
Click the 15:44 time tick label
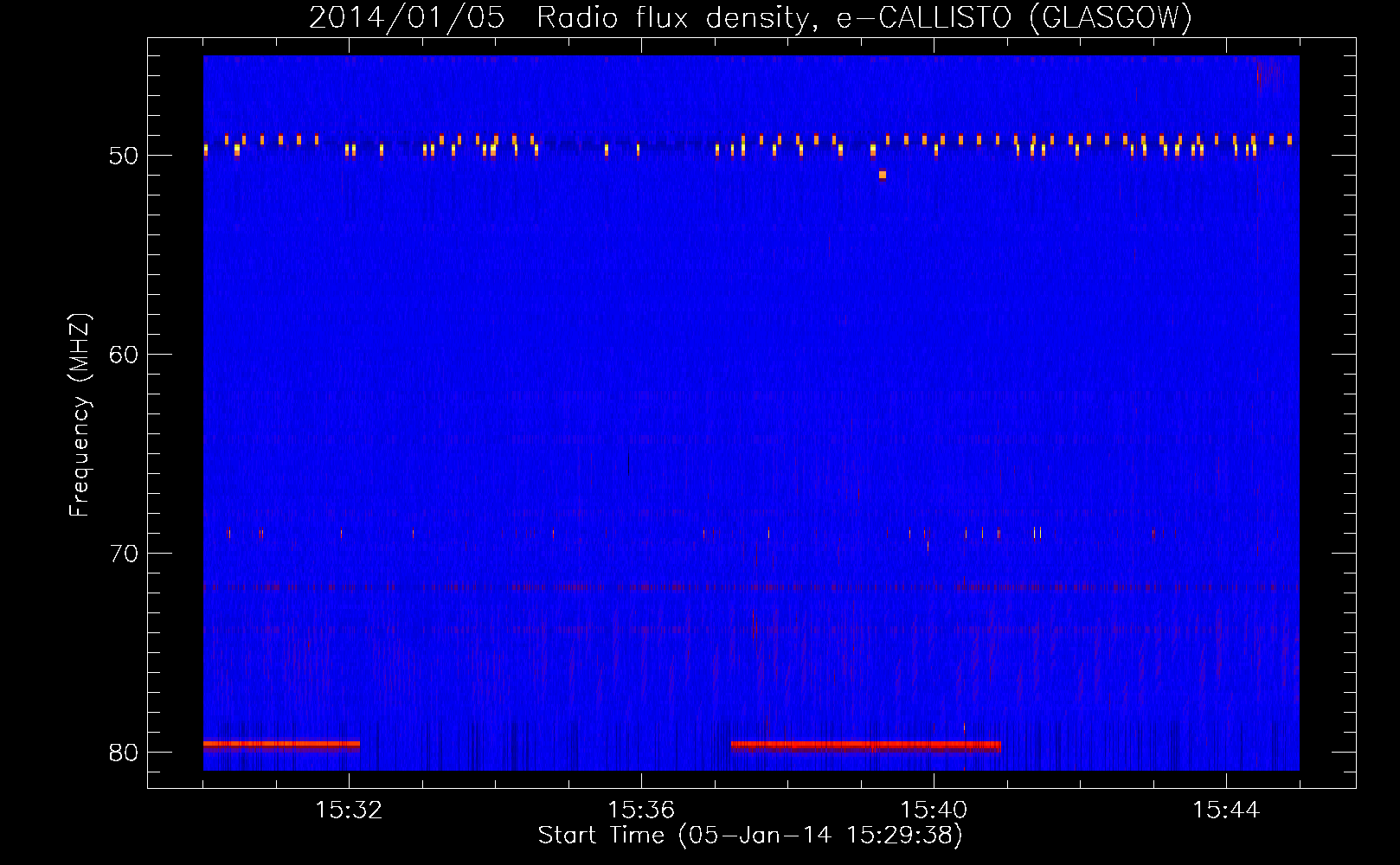[x=1226, y=811]
